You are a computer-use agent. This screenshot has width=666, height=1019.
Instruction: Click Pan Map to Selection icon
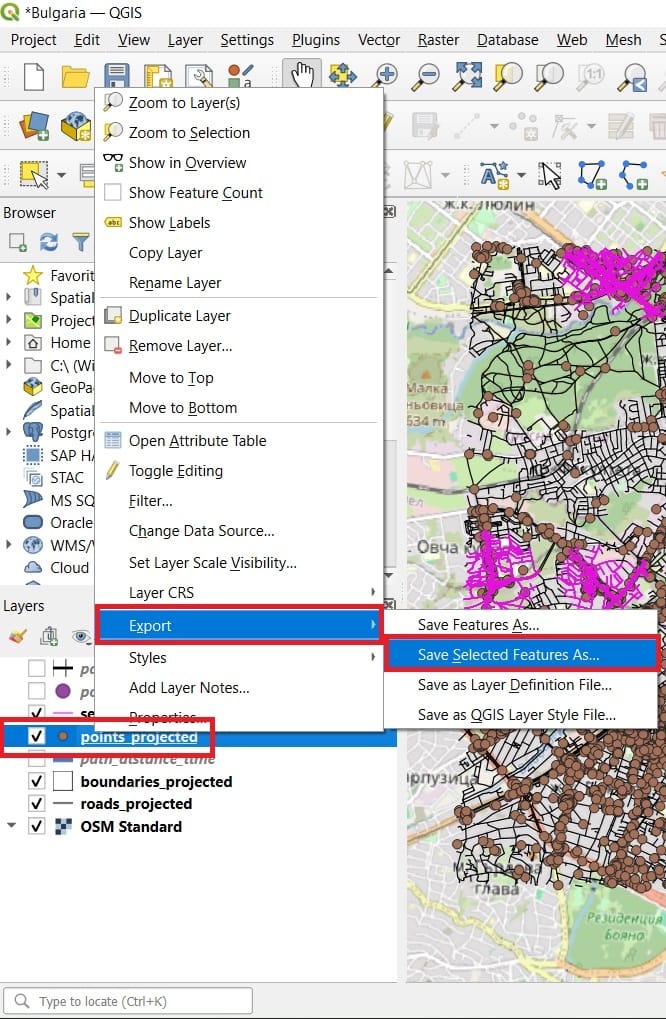(x=342, y=76)
